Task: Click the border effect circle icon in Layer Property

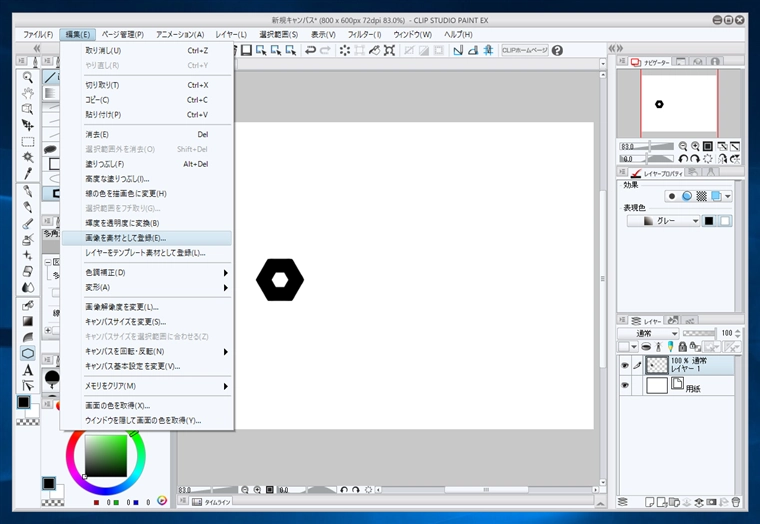Action: (672, 196)
